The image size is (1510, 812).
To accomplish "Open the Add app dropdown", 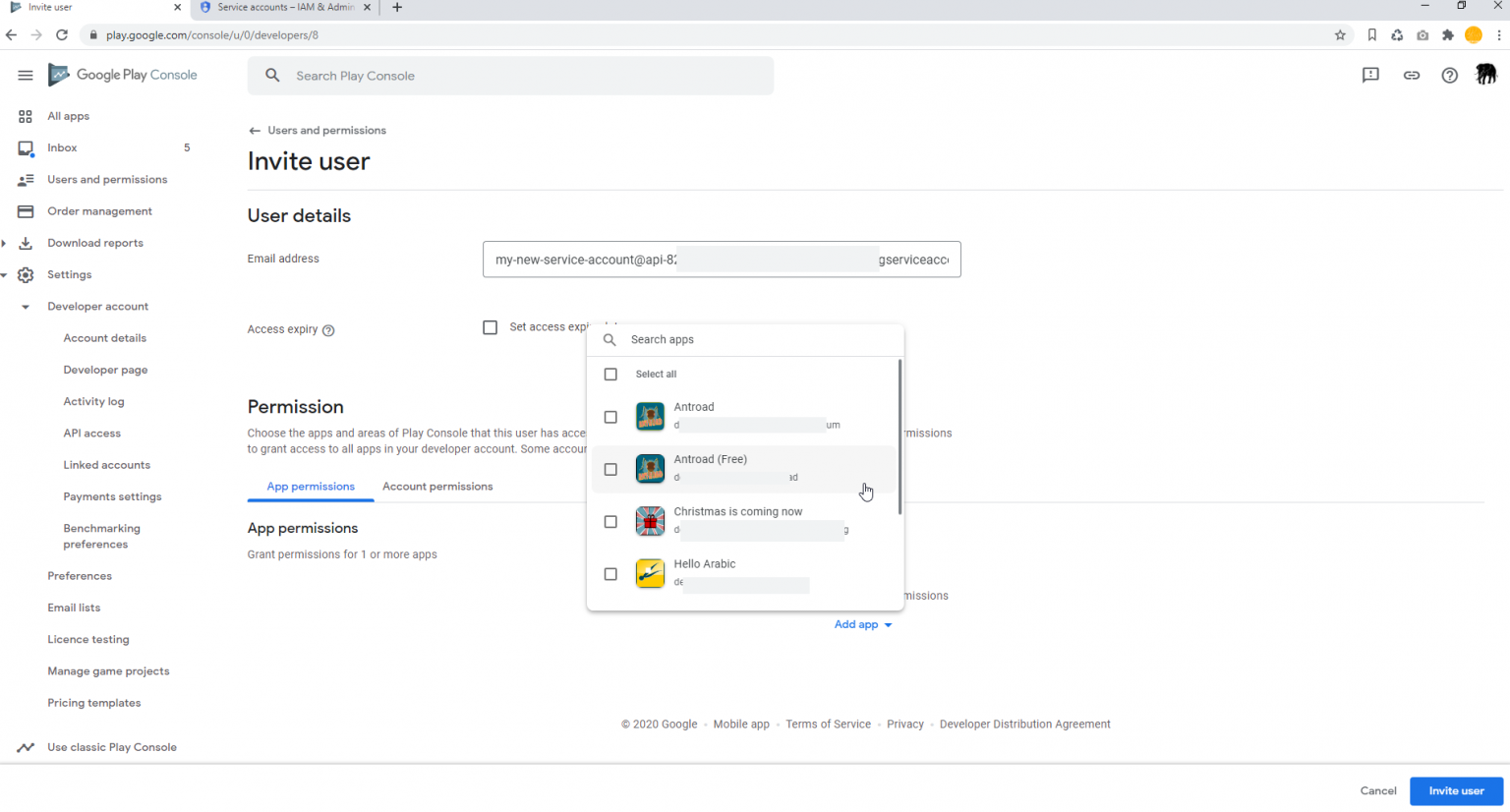I will tap(862, 624).
